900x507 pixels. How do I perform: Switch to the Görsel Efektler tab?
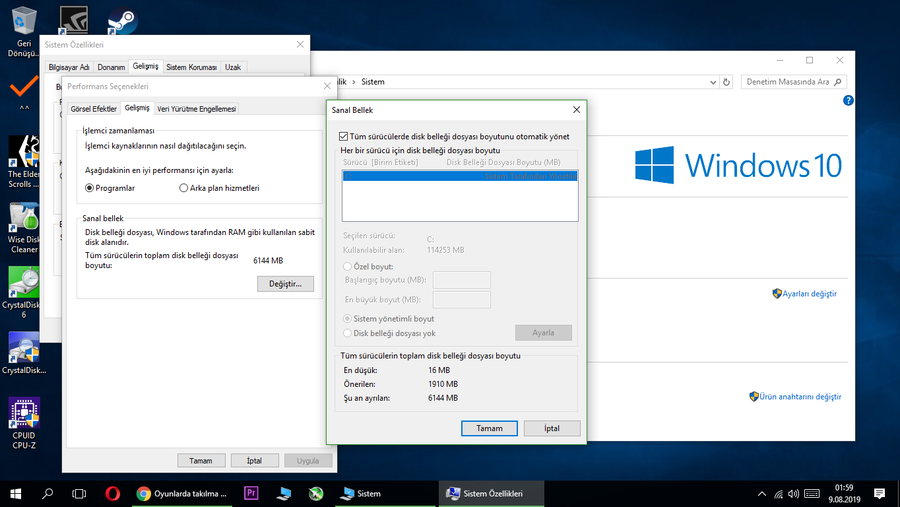coord(93,108)
